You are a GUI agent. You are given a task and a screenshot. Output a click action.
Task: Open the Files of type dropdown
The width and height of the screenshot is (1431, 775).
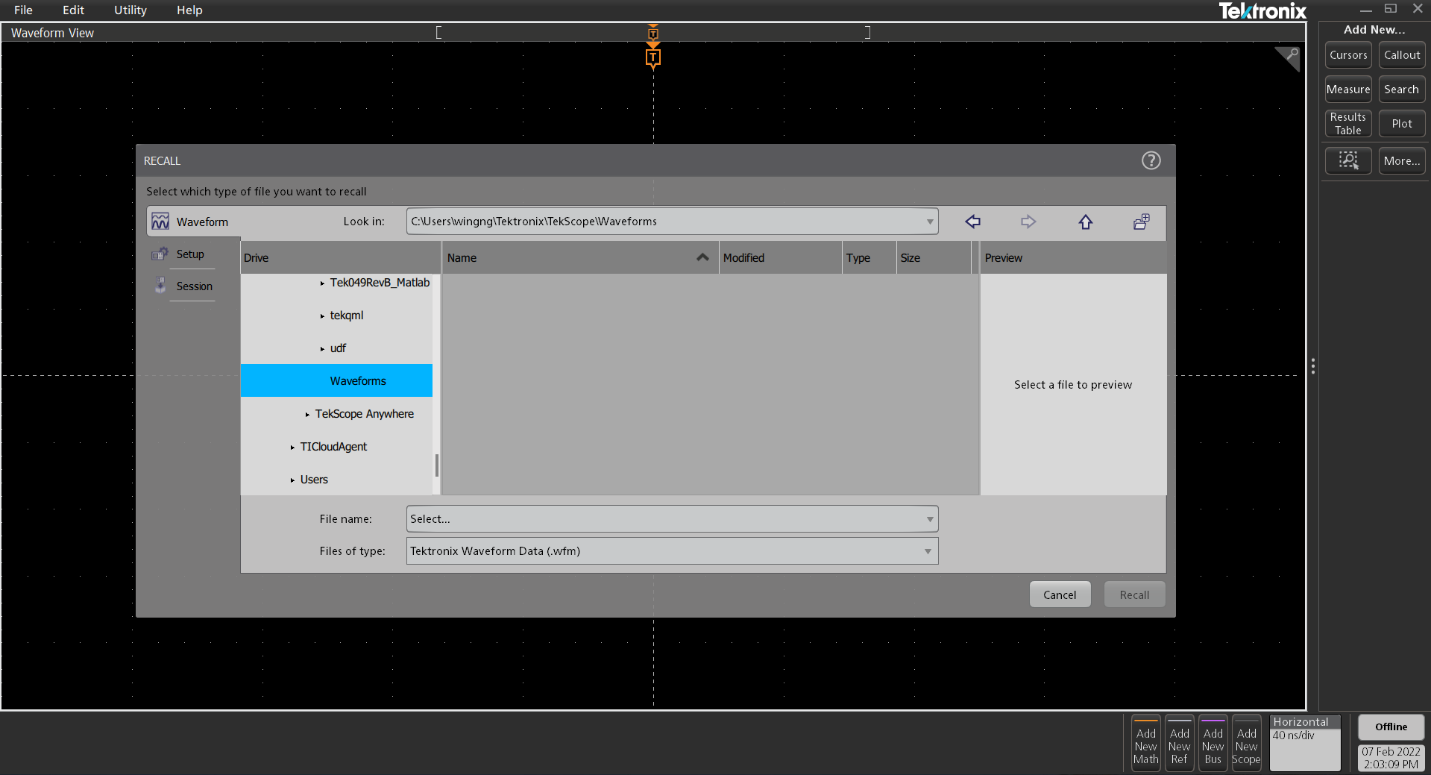click(928, 550)
